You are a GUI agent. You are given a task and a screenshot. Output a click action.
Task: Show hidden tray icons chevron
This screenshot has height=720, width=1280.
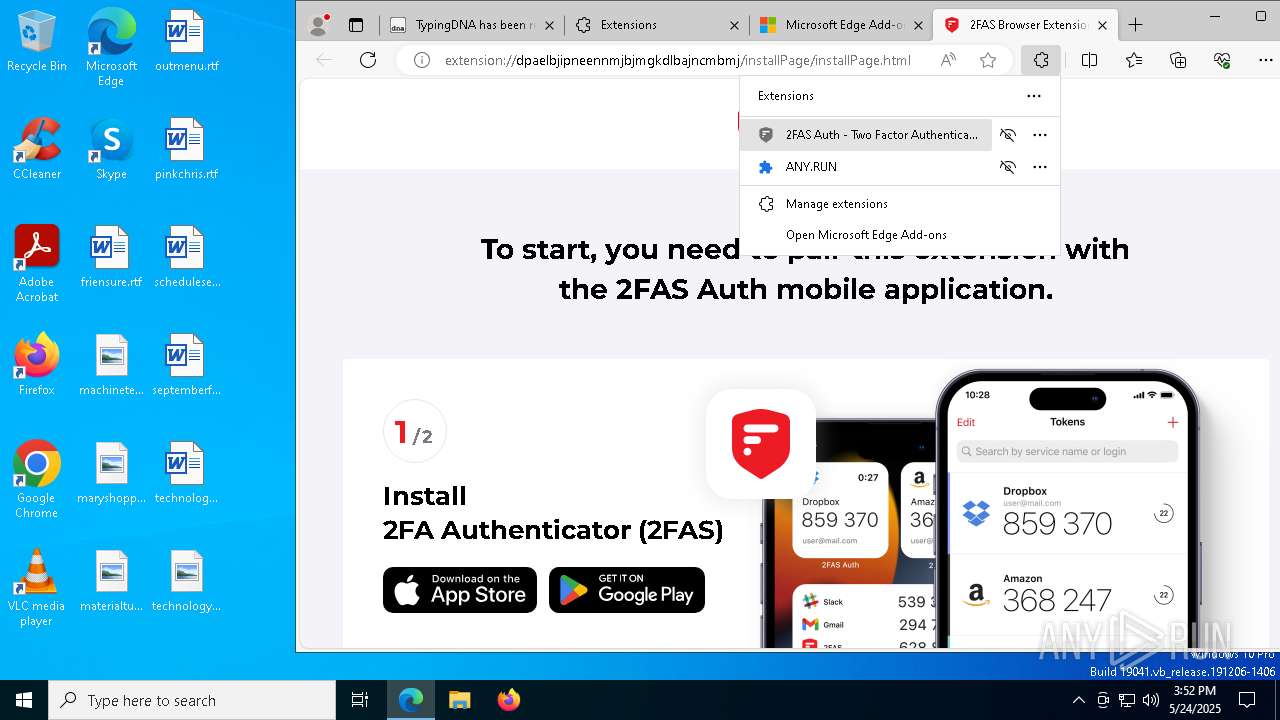pos(1078,700)
